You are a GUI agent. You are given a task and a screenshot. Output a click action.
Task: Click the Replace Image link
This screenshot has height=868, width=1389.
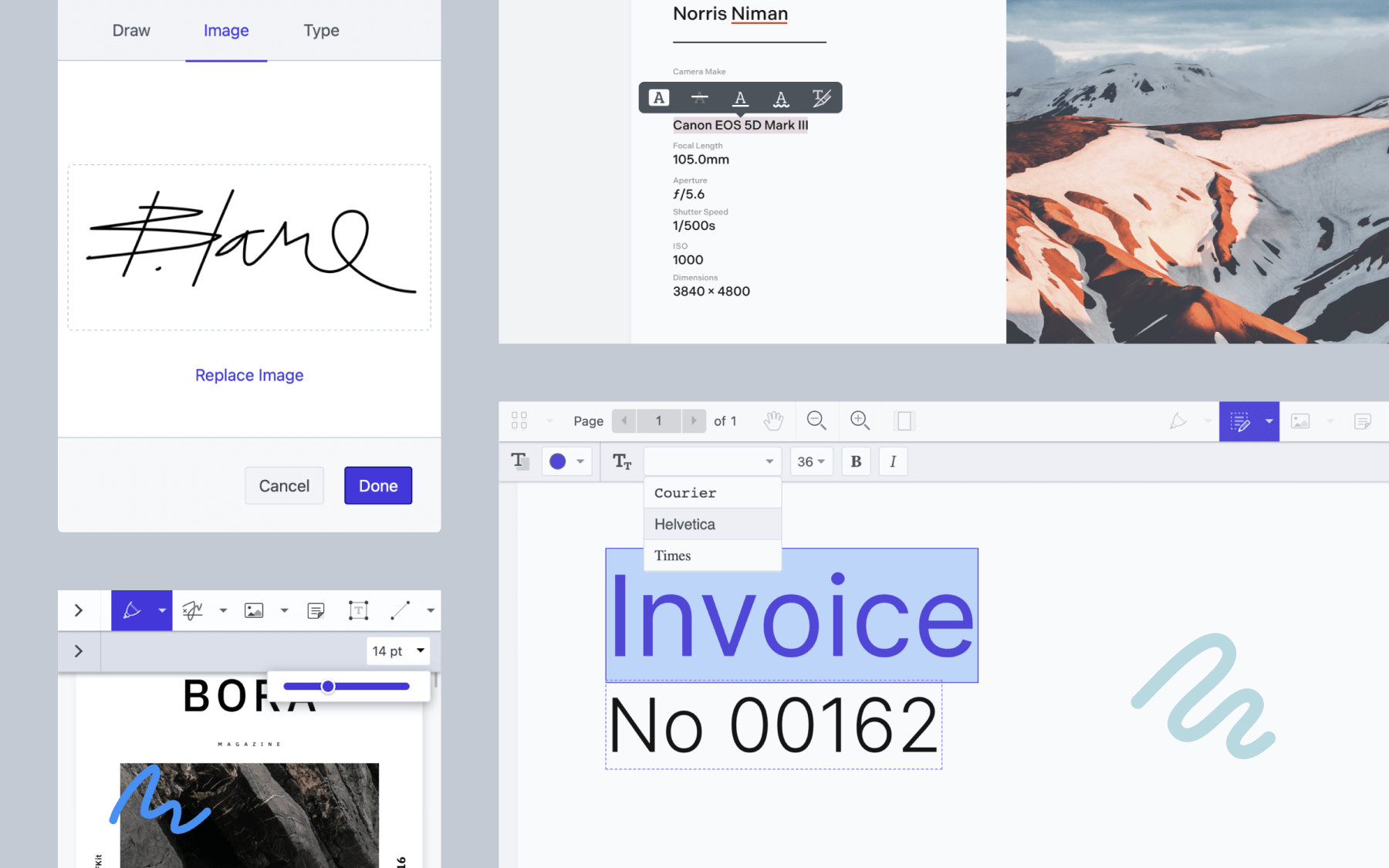[249, 375]
